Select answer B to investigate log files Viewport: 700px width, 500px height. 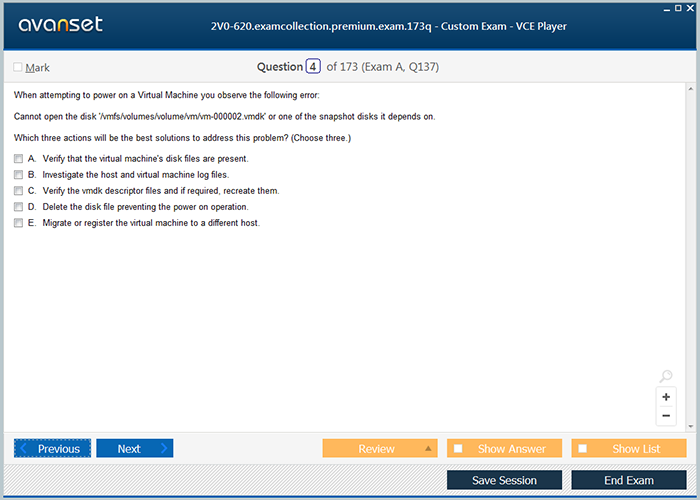coord(18,175)
